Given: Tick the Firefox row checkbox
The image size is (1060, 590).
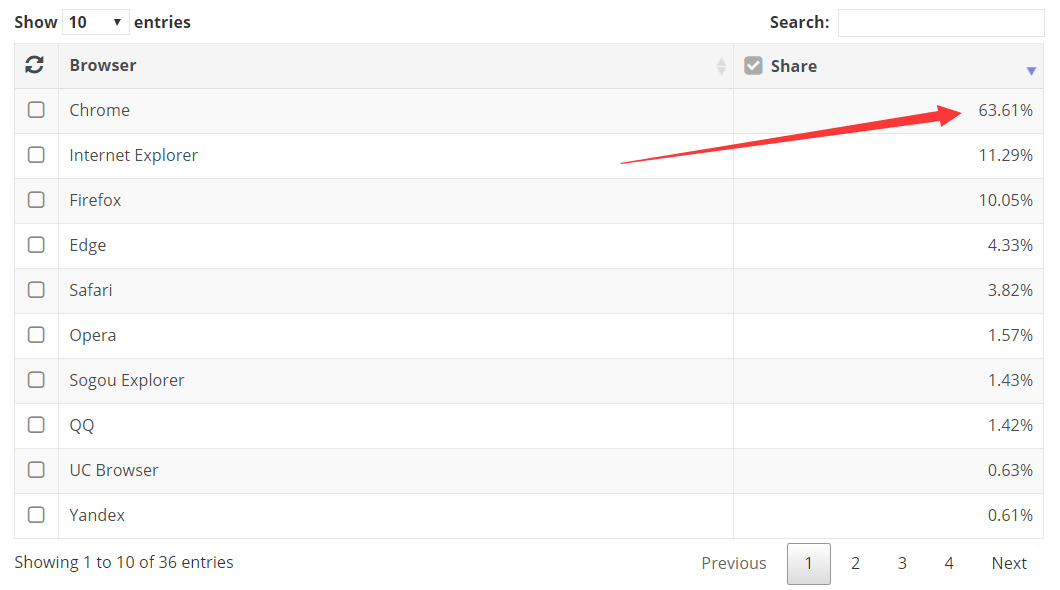Looking at the screenshot, I should [36, 200].
